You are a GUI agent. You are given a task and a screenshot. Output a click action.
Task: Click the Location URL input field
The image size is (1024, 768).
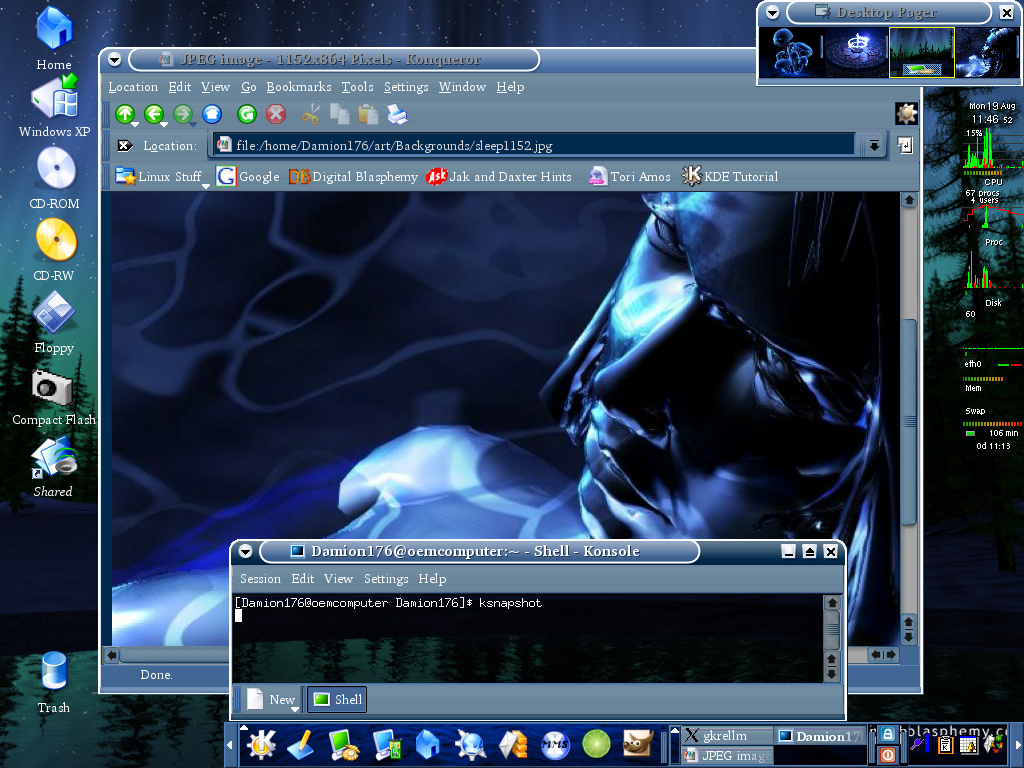pyautogui.click(x=534, y=145)
